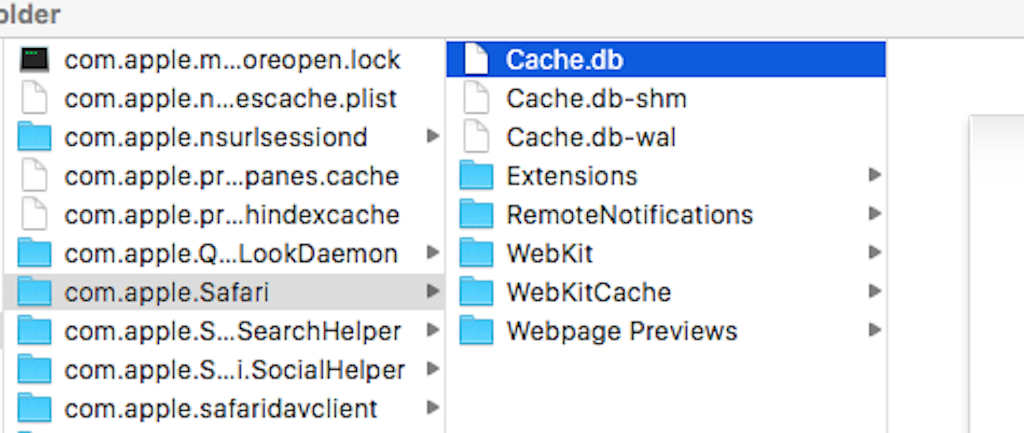
Task: Click the com.apple.Safari folder icon
Action: (35, 292)
